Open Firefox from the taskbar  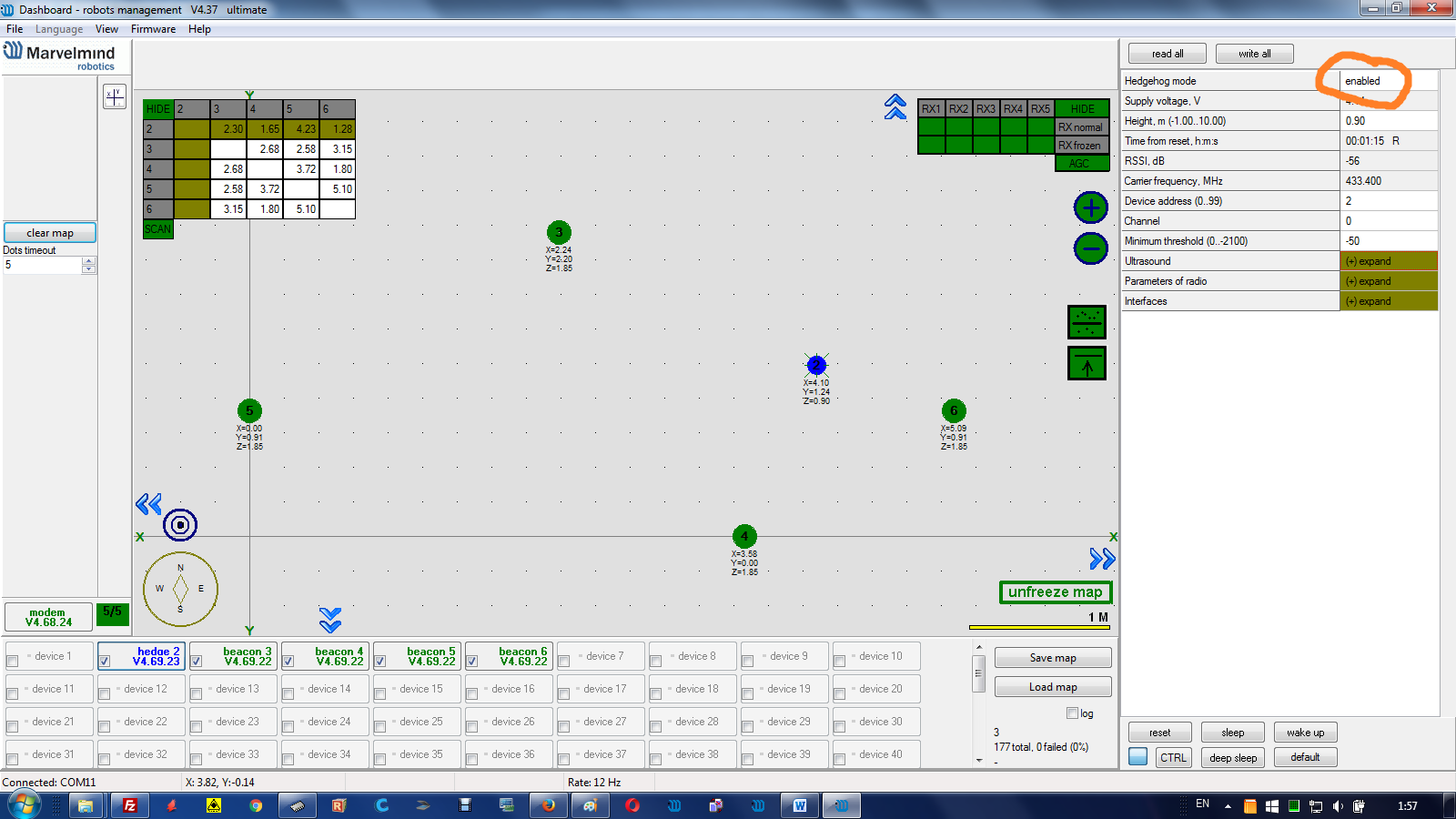[x=549, y=805]
